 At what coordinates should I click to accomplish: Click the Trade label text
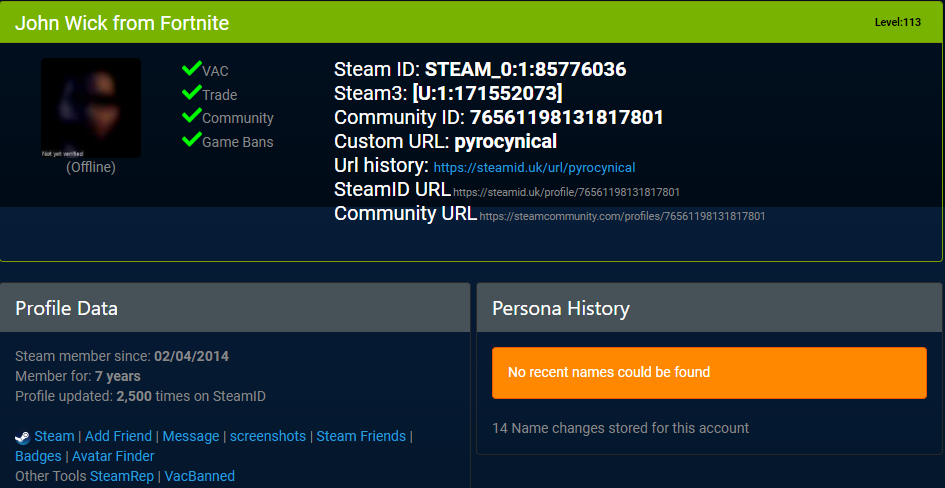(x=219, y=95)
